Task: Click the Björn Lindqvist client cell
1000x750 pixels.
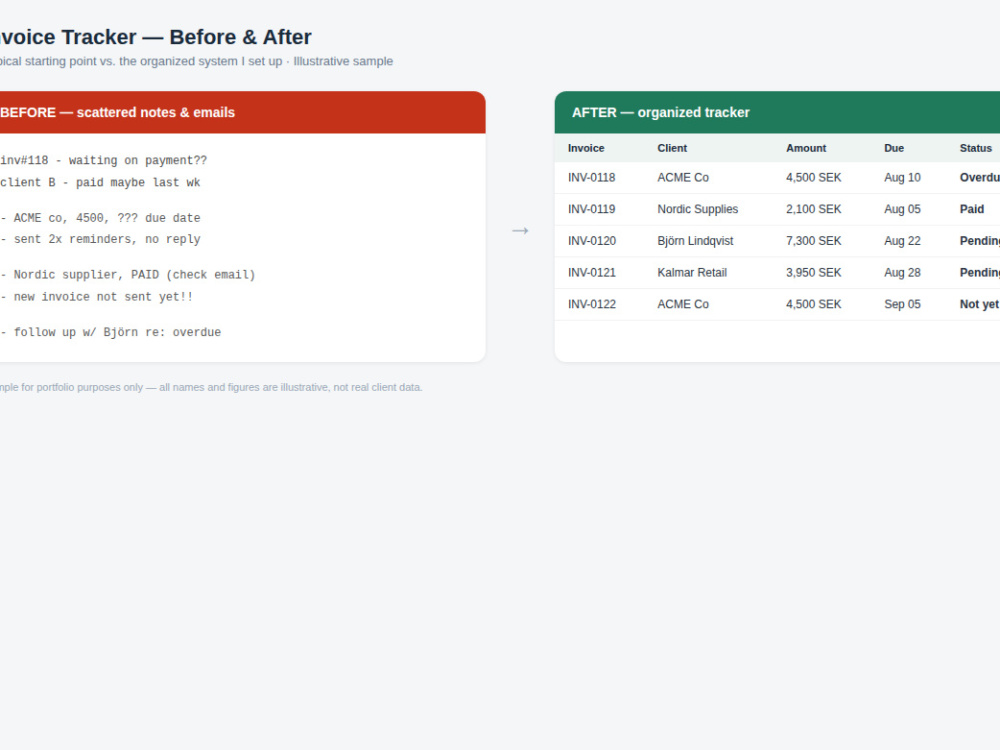Action: point(695,241)
